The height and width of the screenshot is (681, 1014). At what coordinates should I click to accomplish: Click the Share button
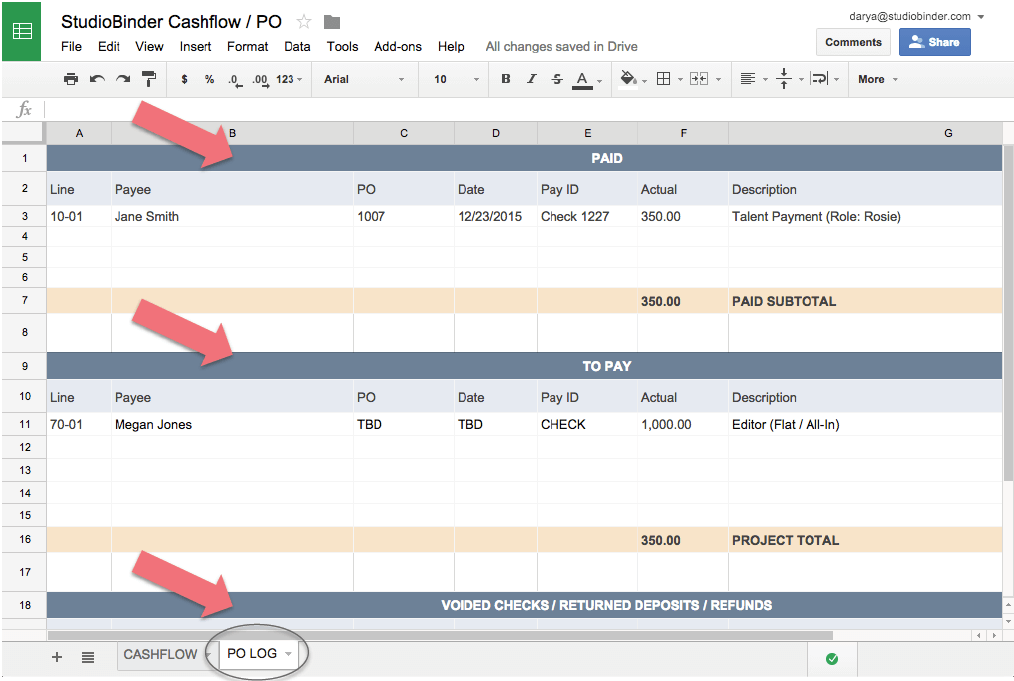coord(934,42)
